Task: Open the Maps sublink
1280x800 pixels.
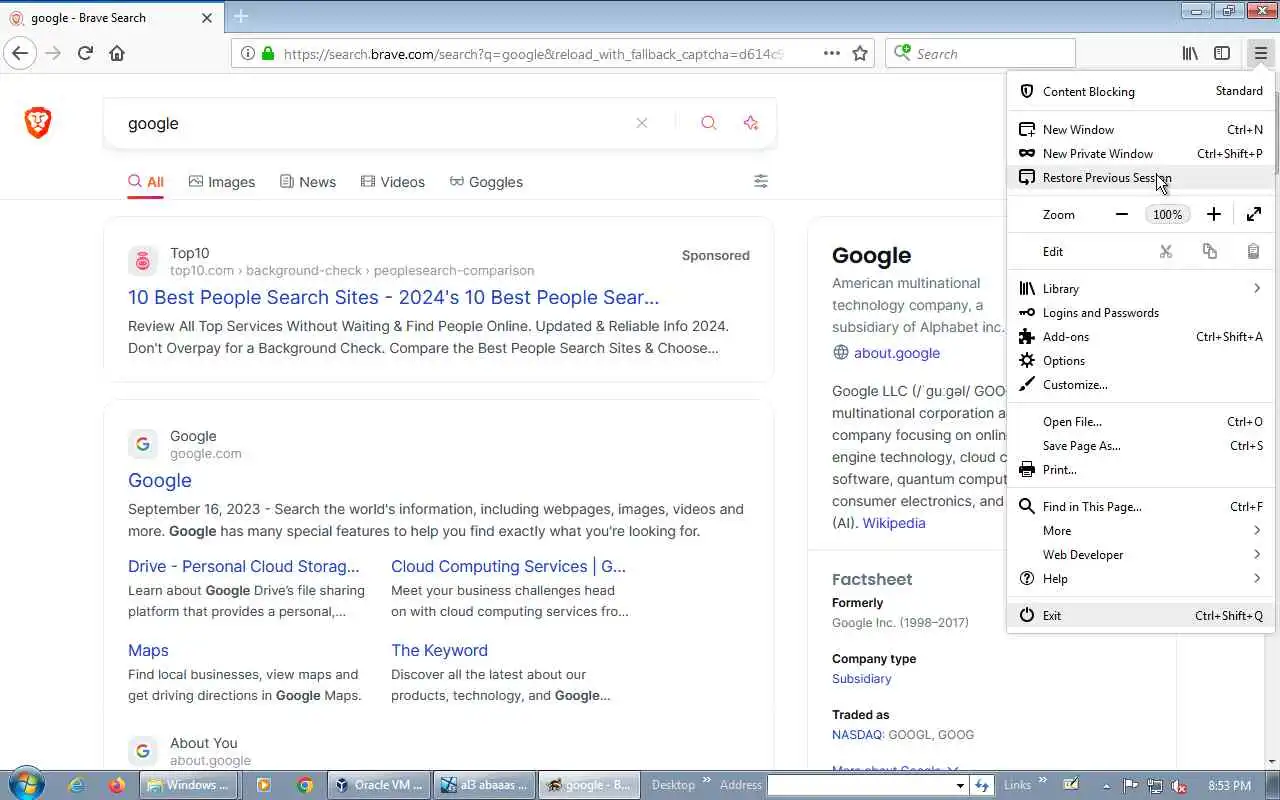Action: click(148, 650)
